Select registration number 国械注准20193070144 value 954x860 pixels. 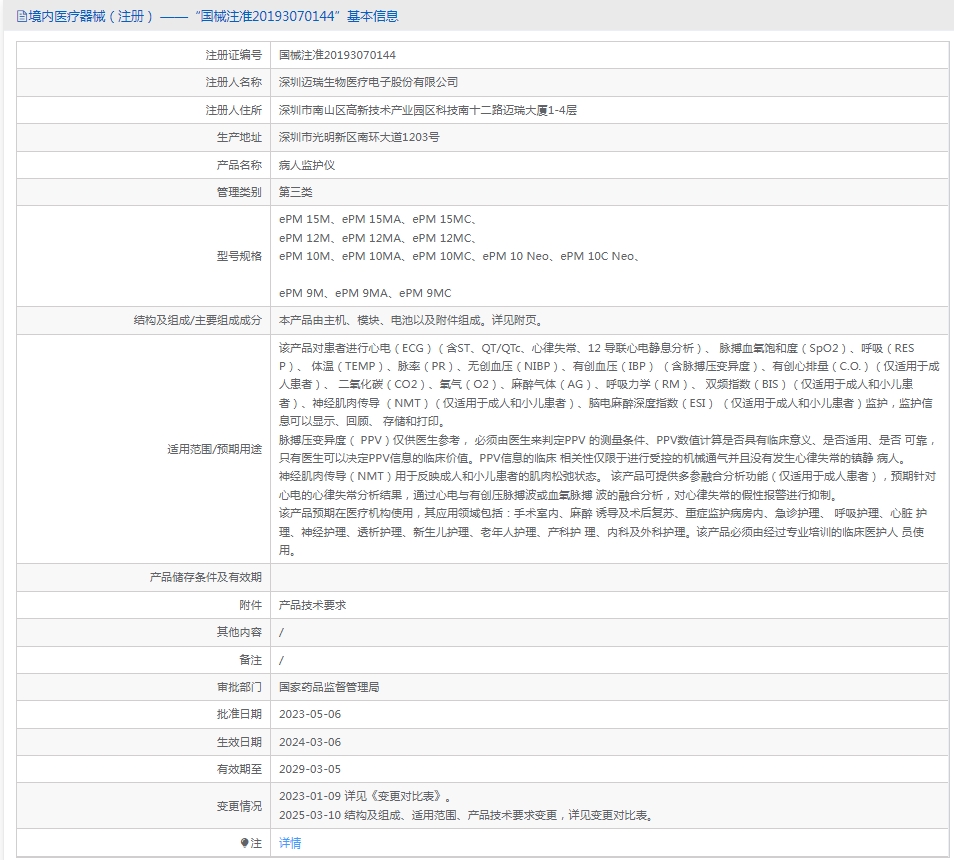click(x=337, y=55)
